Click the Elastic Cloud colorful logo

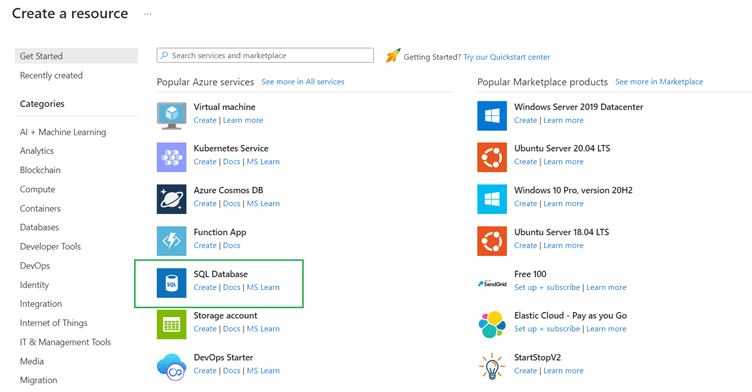click(492, 325)
